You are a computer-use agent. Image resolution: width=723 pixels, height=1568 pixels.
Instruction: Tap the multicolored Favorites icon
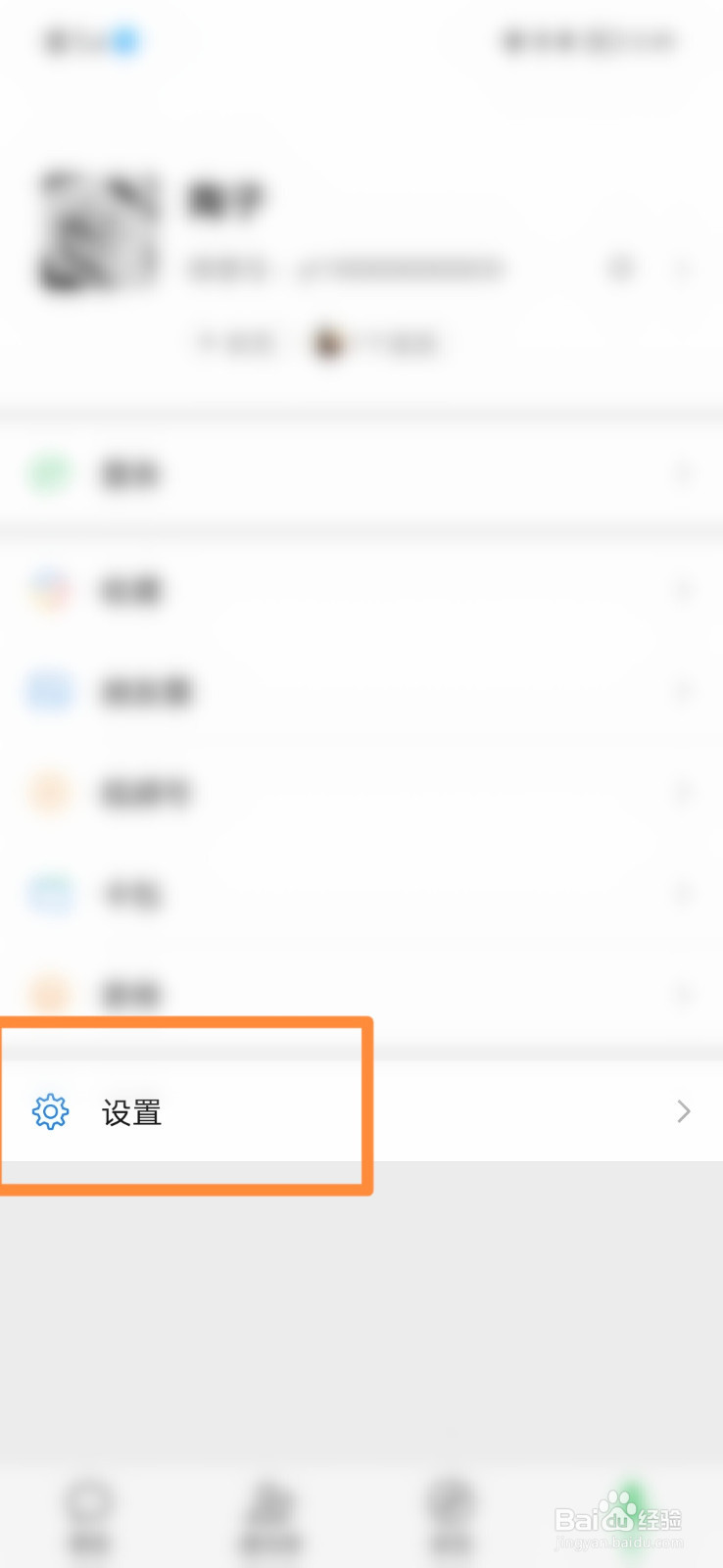point(50,591)
